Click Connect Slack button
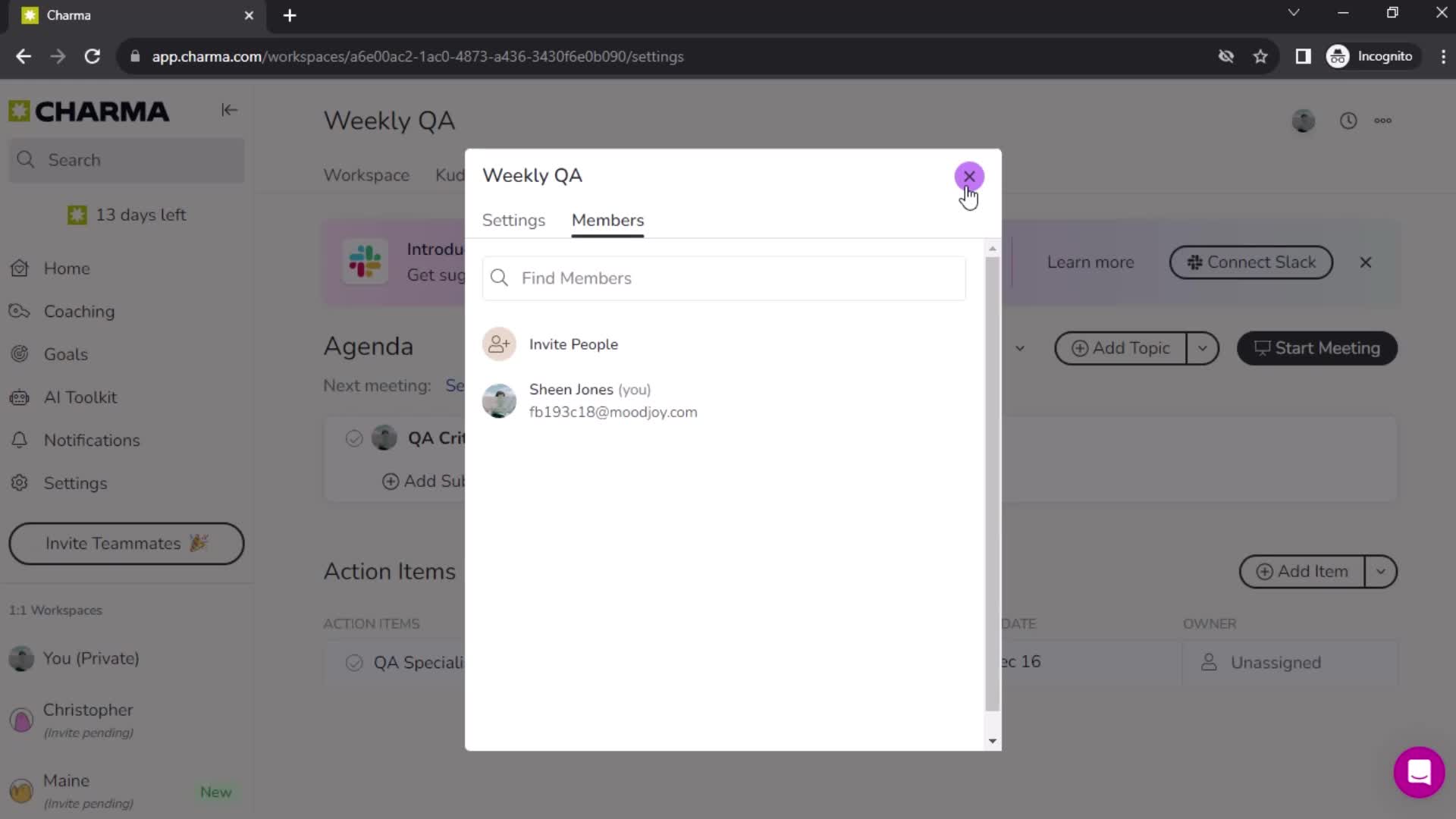This screenshot has height=819, width=1456. pos(1251,262)
